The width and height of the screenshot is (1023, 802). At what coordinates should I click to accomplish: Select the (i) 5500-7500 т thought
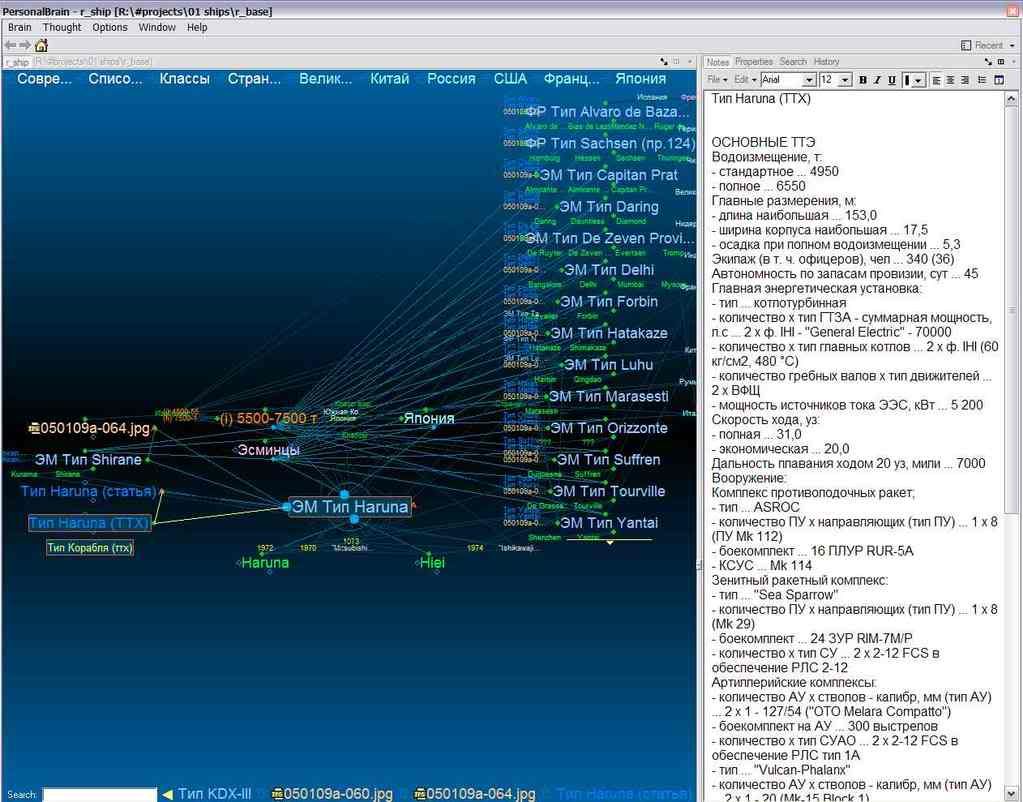(x=268, y=418)
